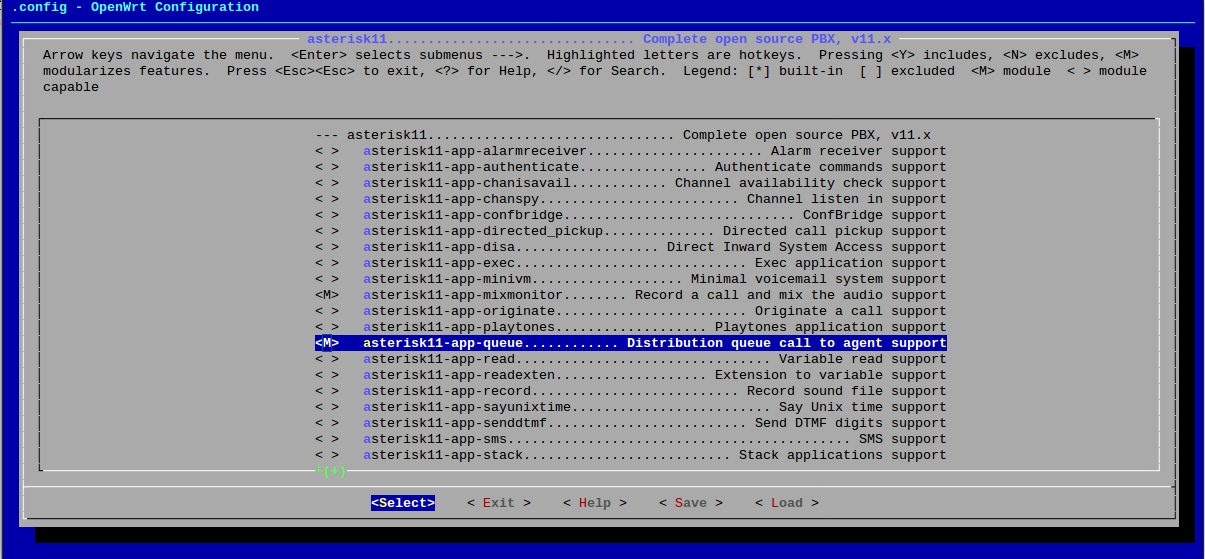
Task: Toggle the asterisk11-app-sayunixtime module selector
Action: click(327, 407)
